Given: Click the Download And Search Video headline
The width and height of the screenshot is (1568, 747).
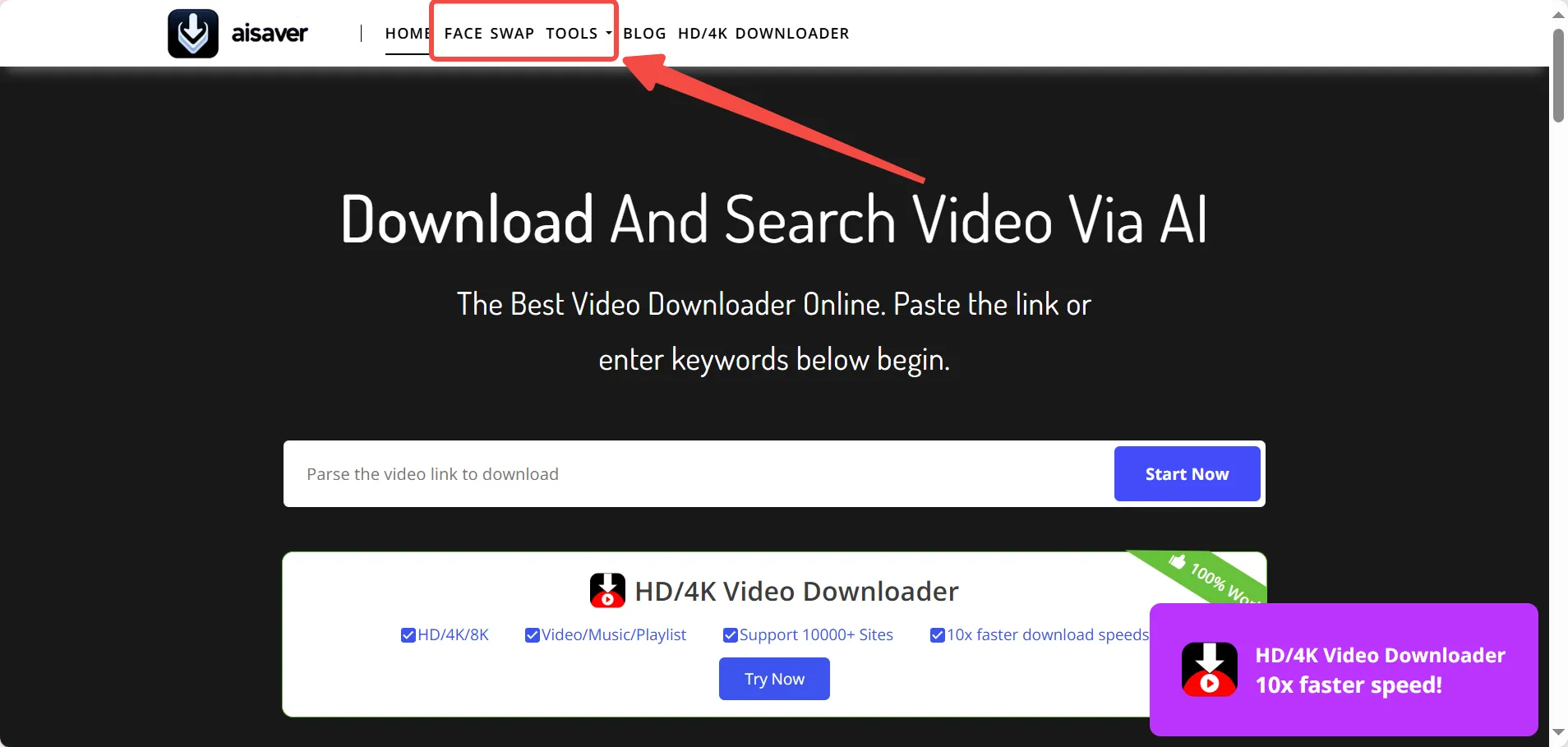Looking at the screenshot, I should [774, 219].
